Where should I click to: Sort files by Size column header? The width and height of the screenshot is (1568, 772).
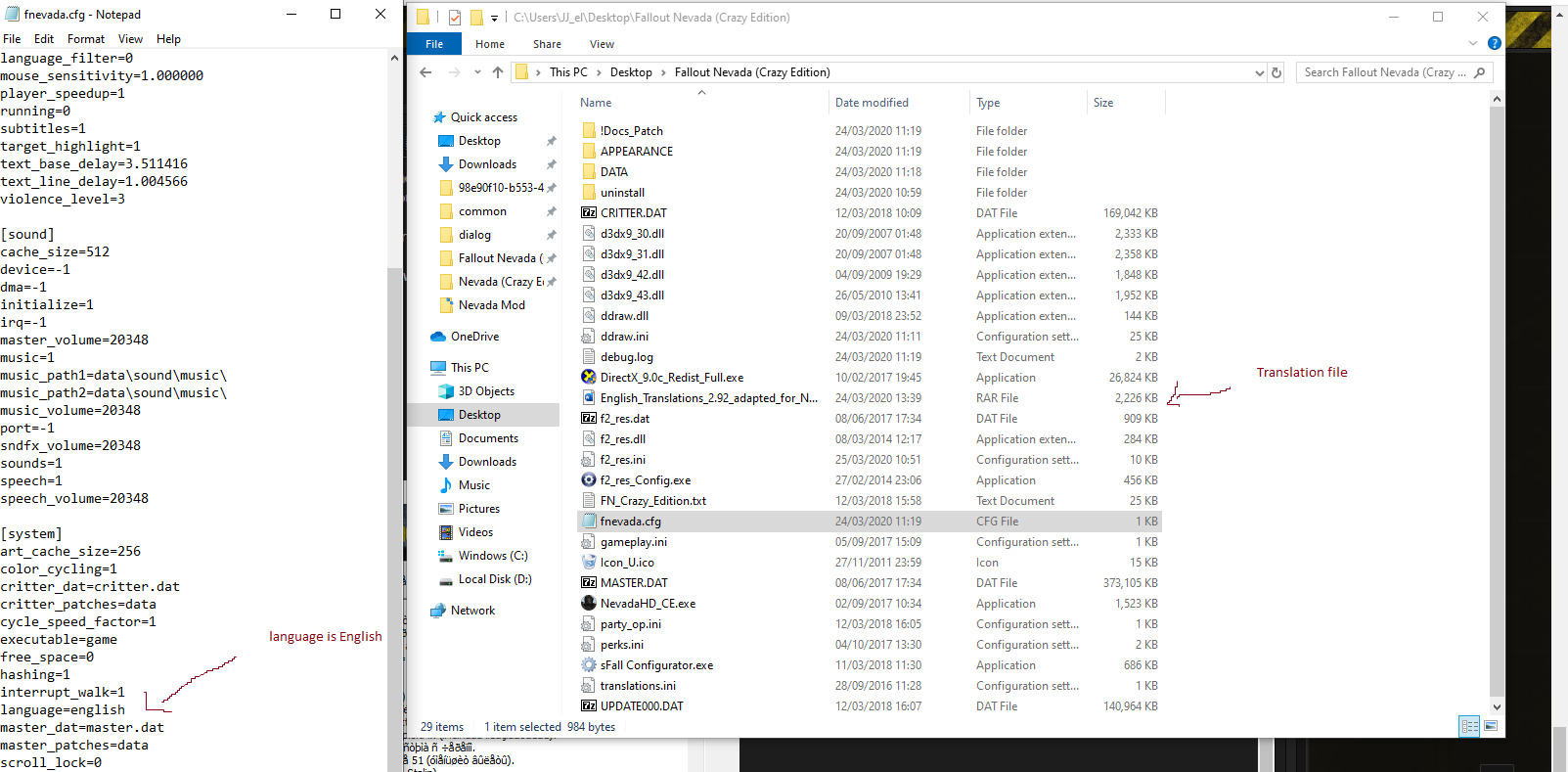tap(1103, 103)
